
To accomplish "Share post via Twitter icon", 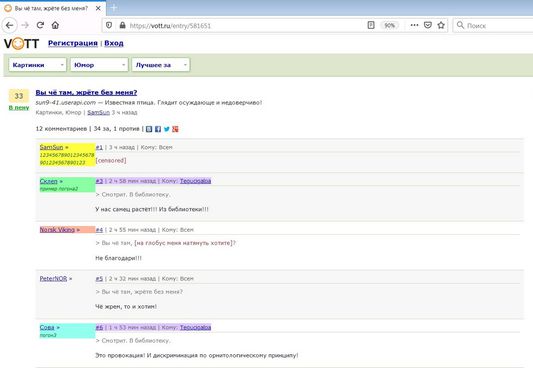I will (x=167, y=129).
